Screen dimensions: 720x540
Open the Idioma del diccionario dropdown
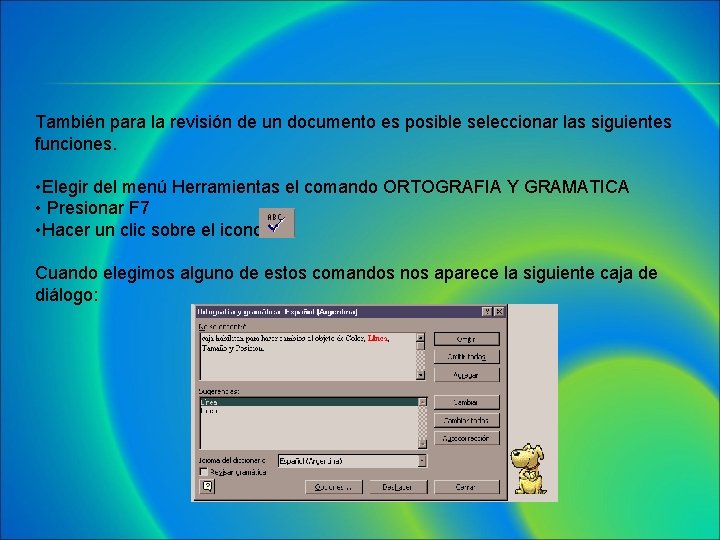point(422,461)
